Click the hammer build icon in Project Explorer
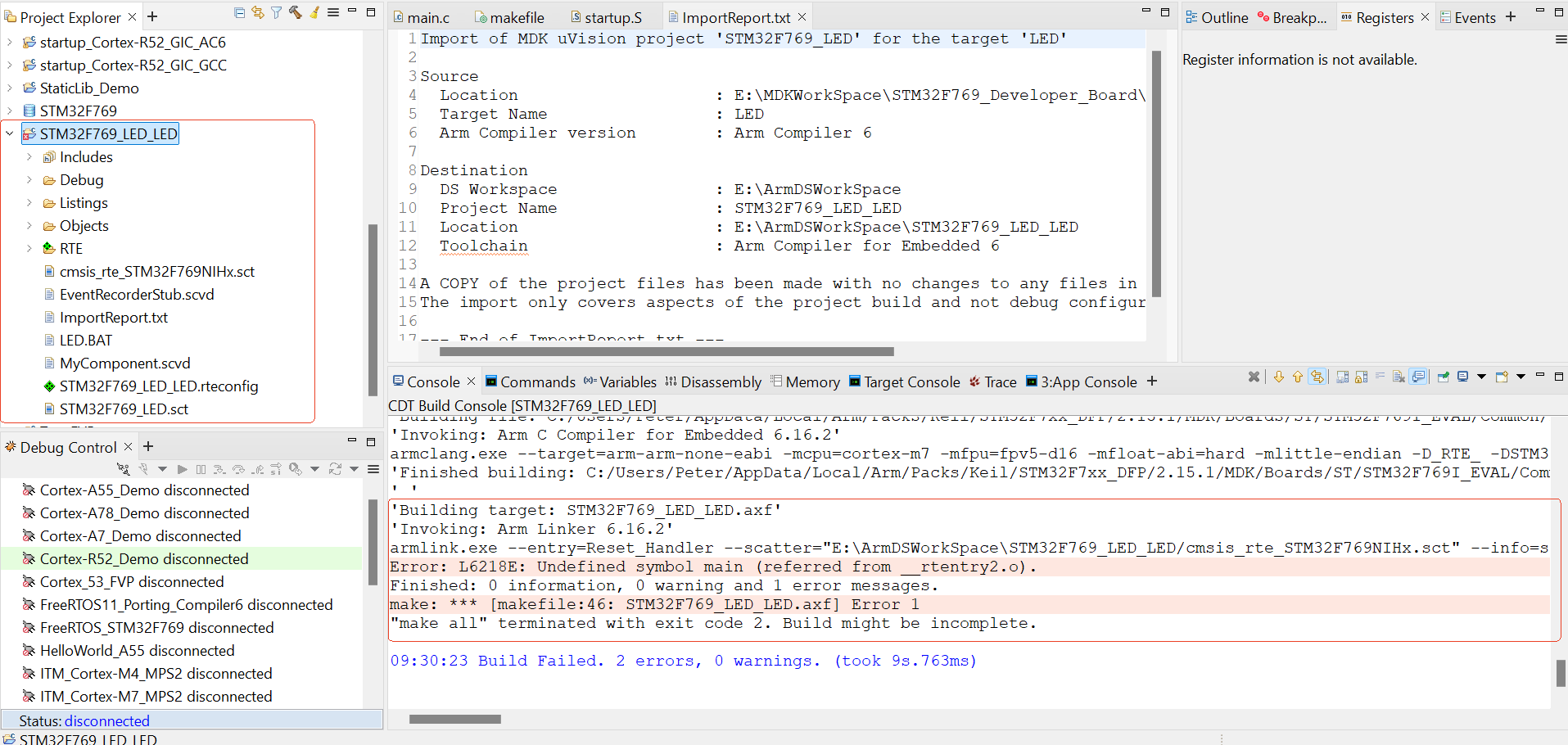 click(295, 12)
